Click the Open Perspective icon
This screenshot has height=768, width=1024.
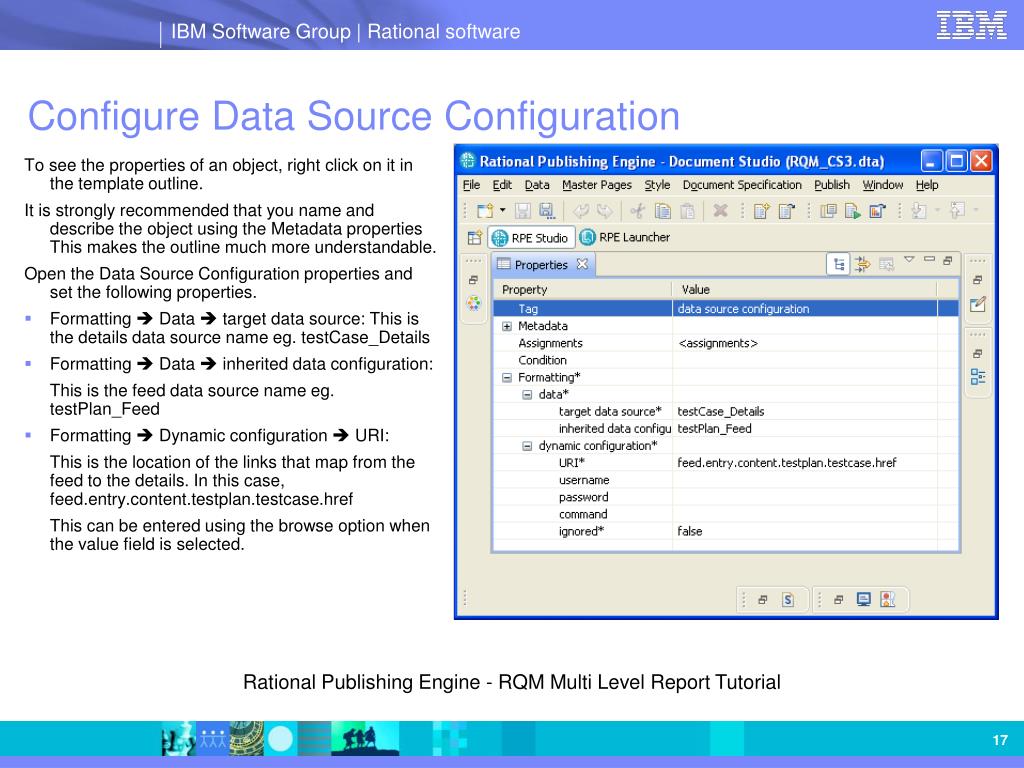[x=475, y=237]
